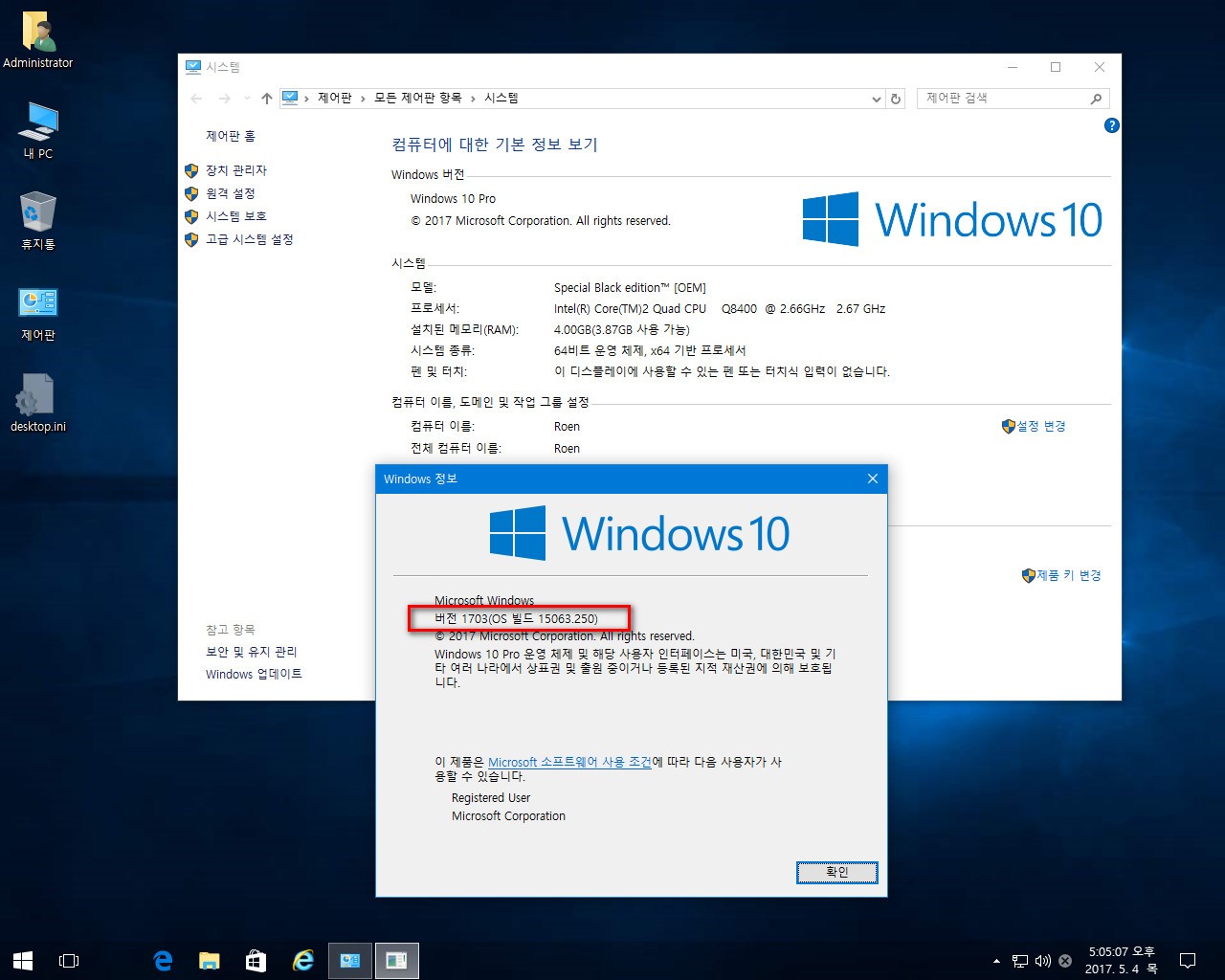Screen dimensions: 1225x980
Task: Click the 설정 변경 link
Action: [x=1041, y=426]
